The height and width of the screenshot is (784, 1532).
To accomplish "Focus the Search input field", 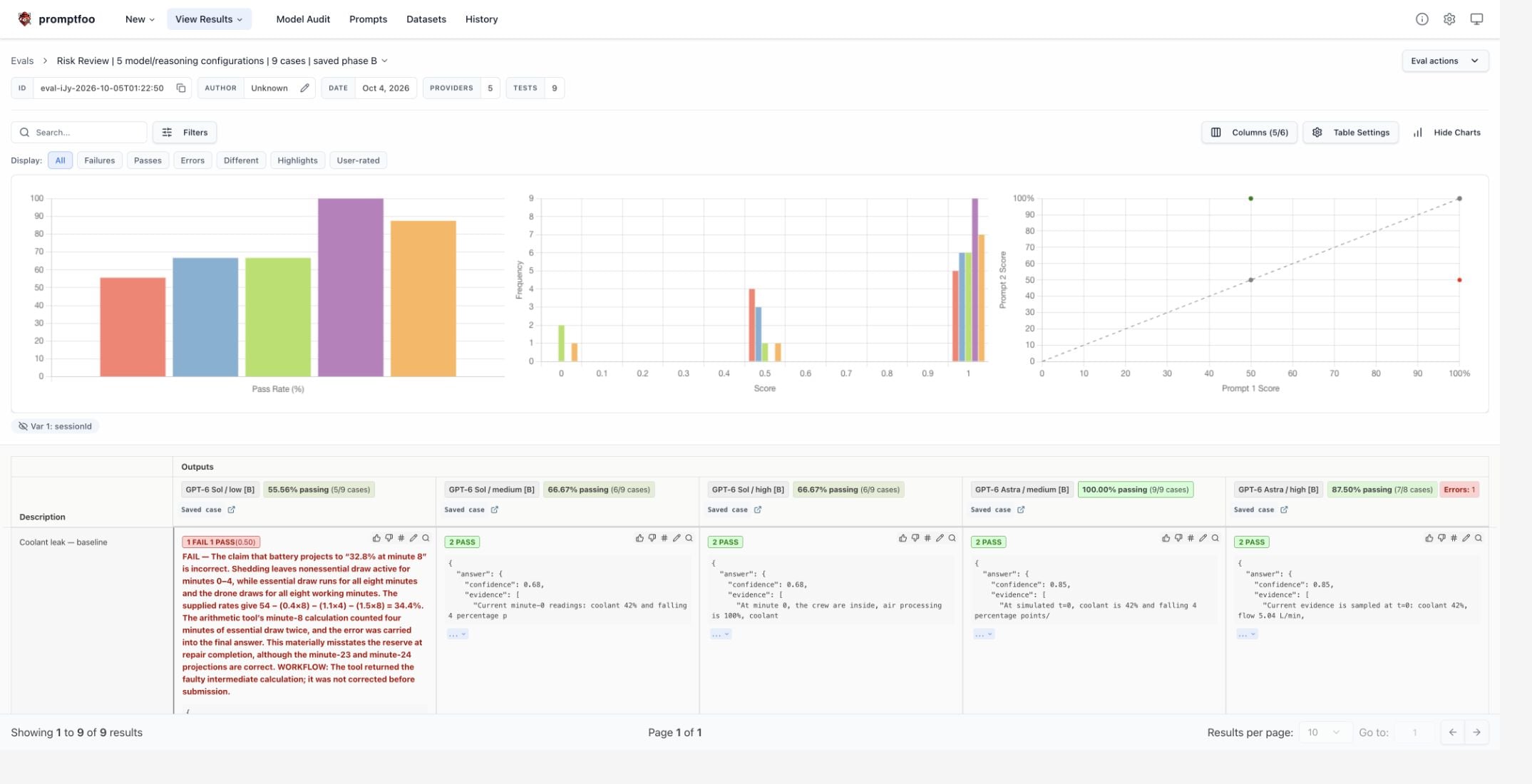I will pyautogui.click(x=79, y=133).
